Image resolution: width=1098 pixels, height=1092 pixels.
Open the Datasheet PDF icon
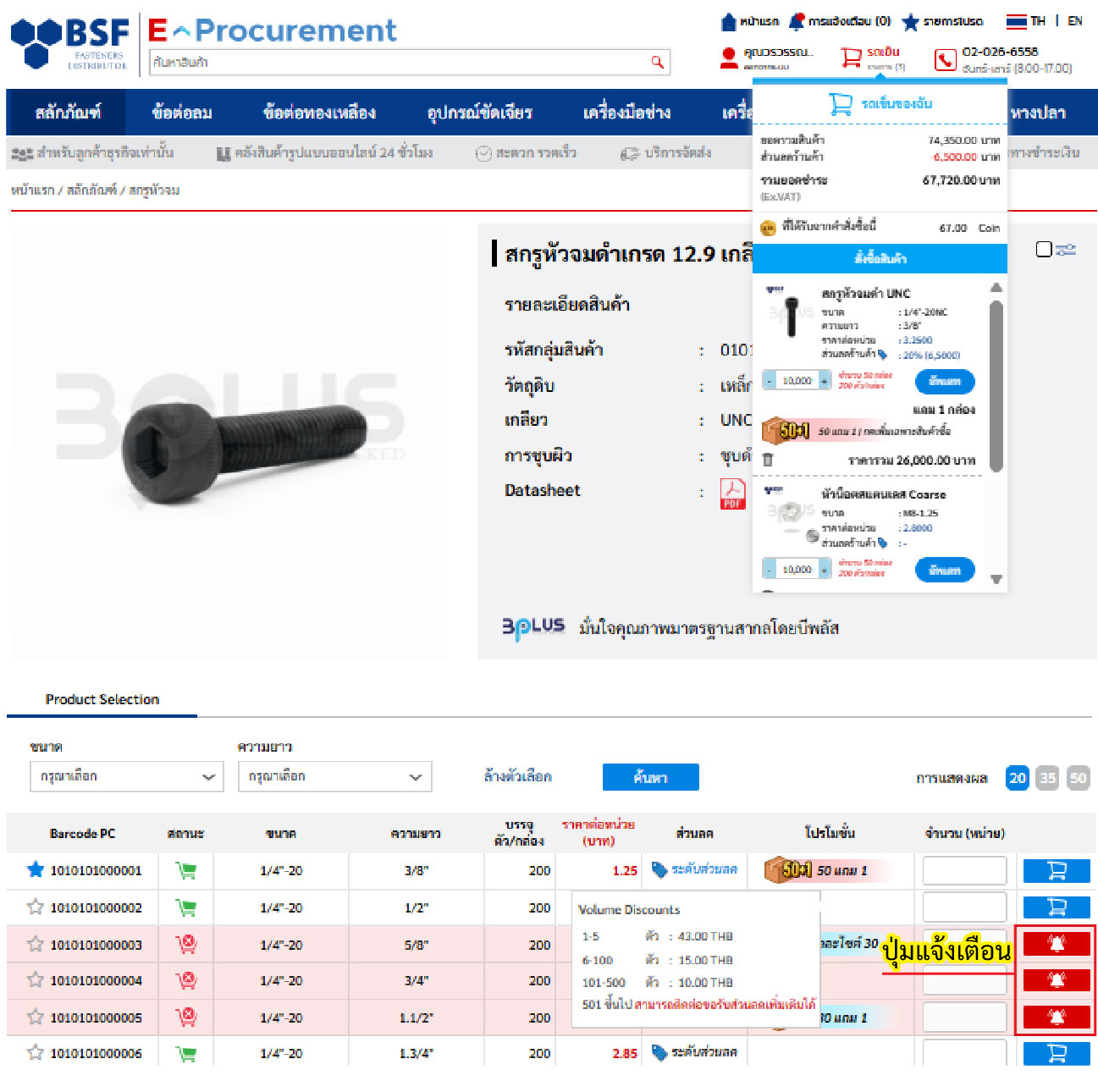pyautogui.click(x=732, y=494)
